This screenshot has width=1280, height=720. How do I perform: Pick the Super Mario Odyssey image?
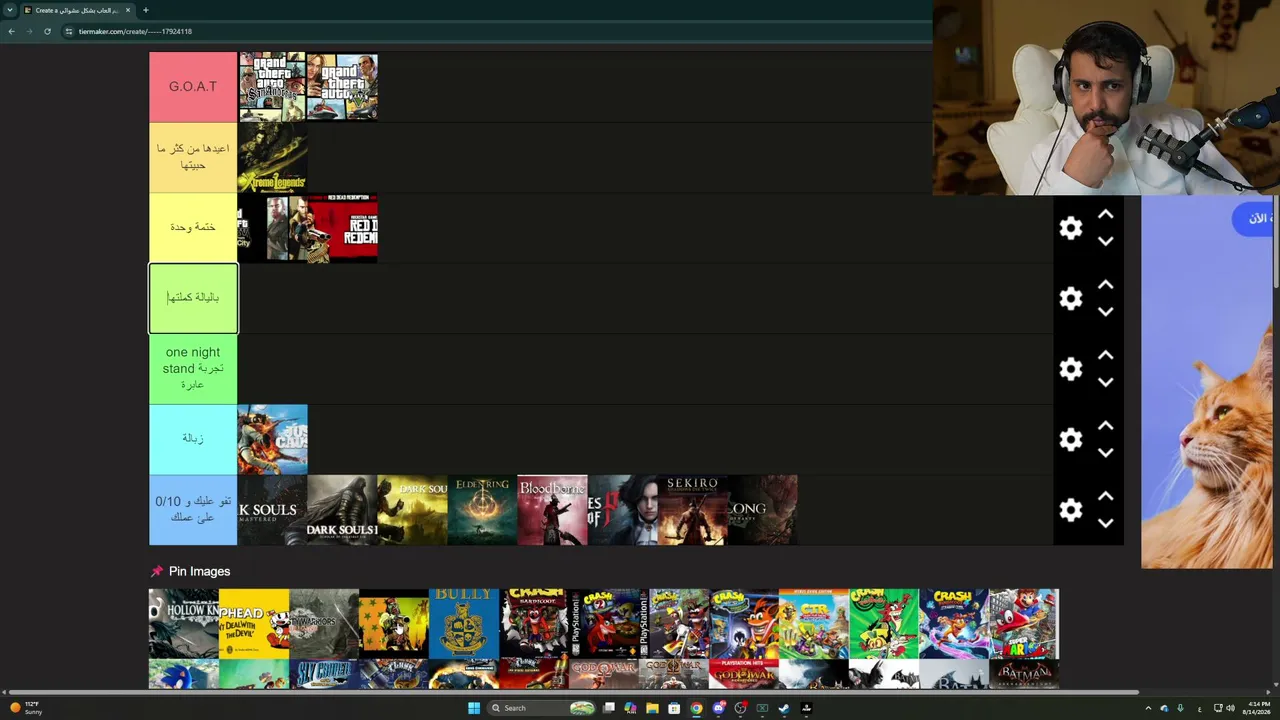point(1024,623)
